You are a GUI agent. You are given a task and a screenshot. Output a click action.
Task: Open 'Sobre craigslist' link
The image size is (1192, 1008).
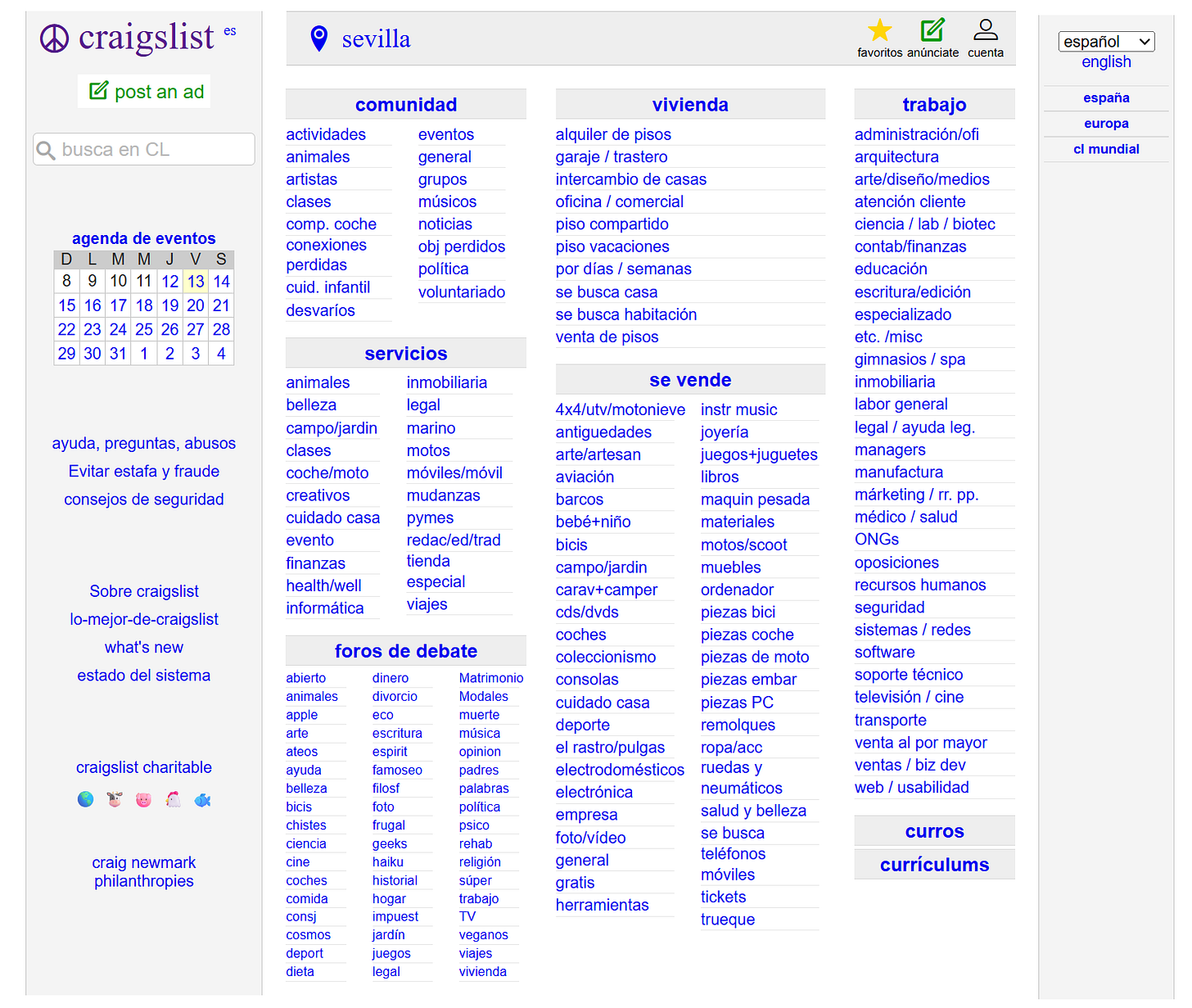coord(144,591)
